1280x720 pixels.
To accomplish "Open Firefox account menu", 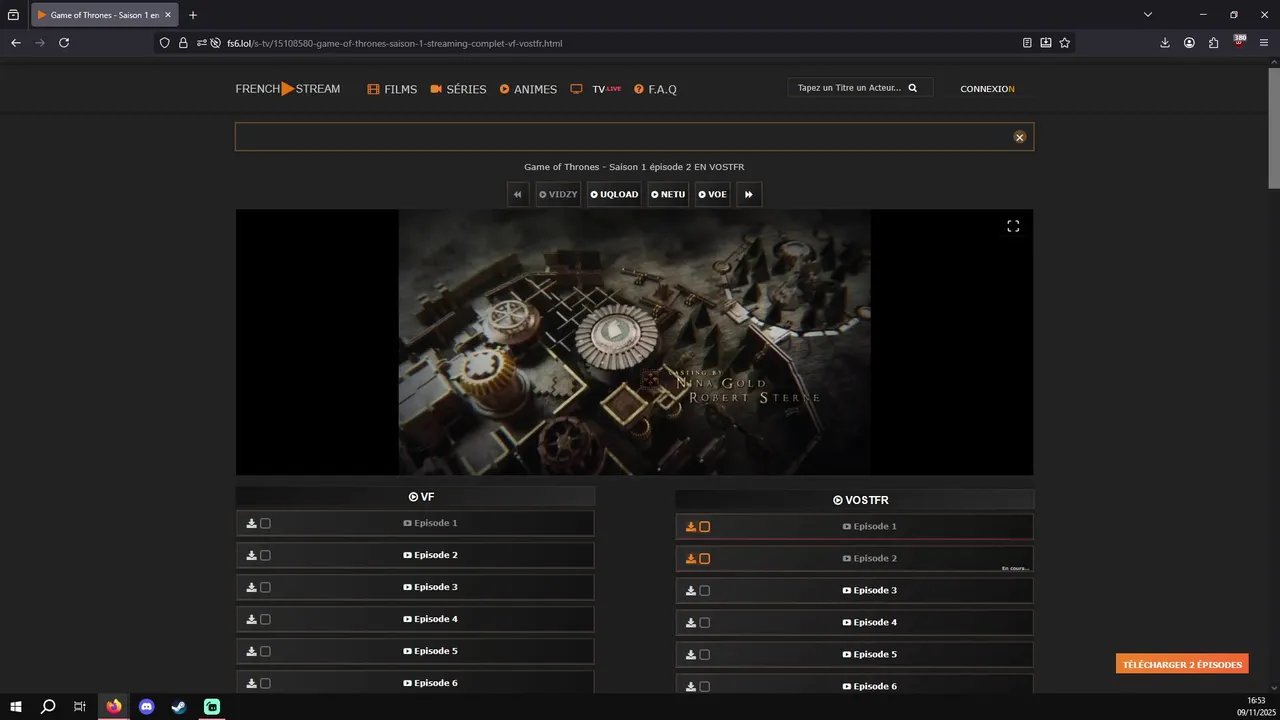I will pyautogui.click(x=1189, y=43).
